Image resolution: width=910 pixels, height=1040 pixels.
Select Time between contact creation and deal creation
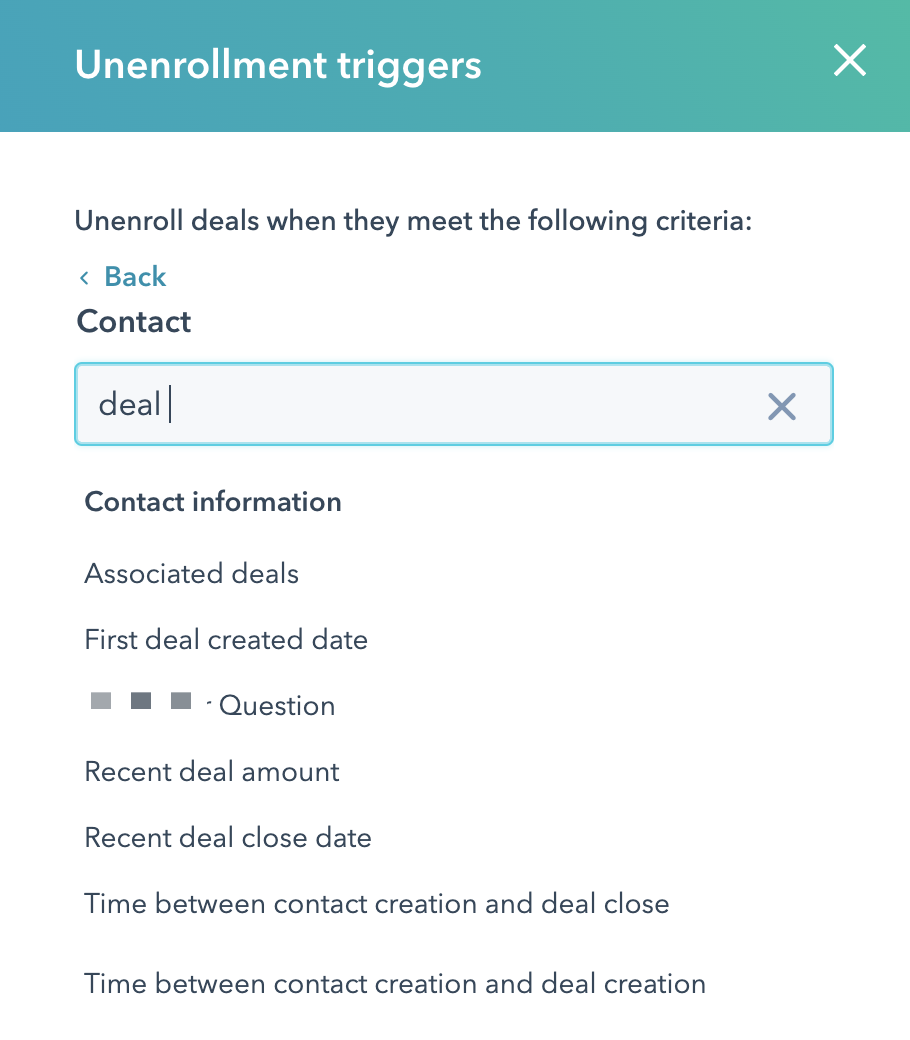pyautogui.click(x=395, y=984)
